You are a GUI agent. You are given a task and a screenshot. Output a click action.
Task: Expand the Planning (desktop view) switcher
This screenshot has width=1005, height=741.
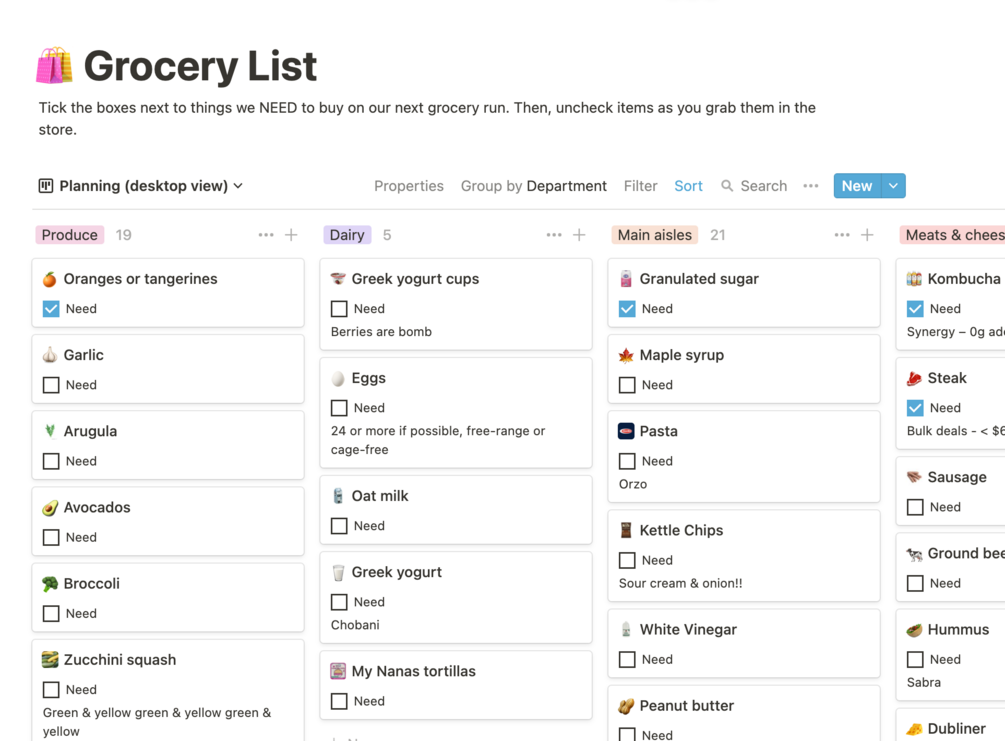238,186
